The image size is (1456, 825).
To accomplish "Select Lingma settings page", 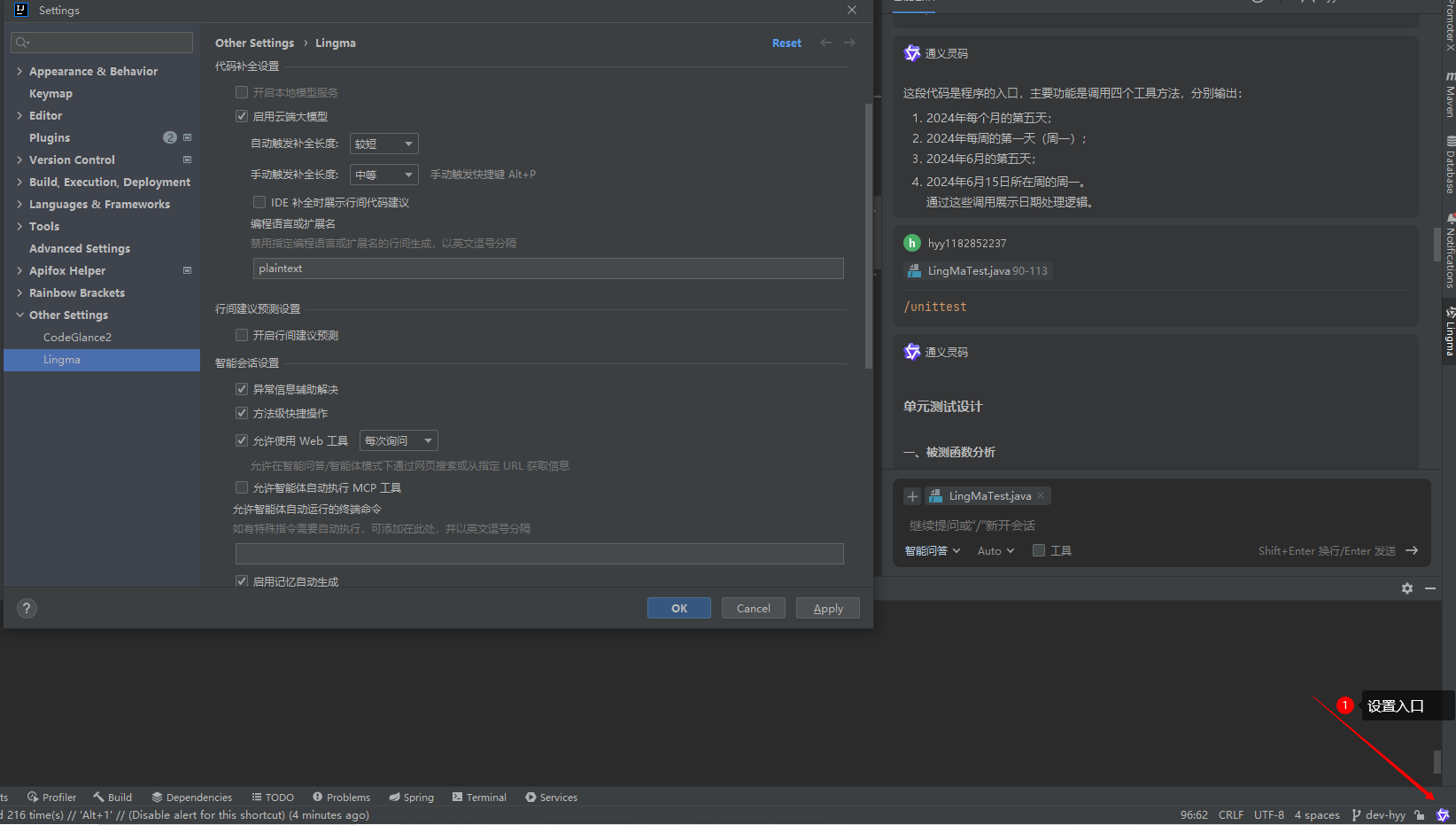I will tap(102, 360).
